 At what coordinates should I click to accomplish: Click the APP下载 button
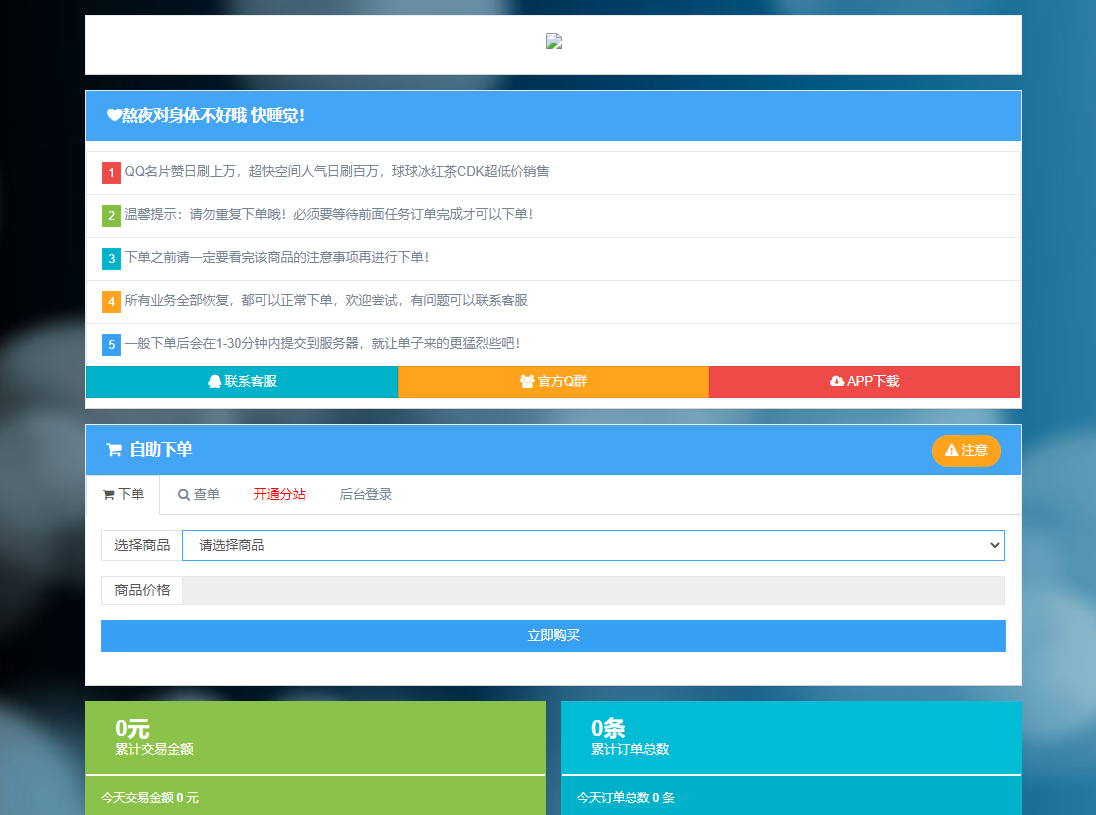pyautogui.click(x=864, y=382)
